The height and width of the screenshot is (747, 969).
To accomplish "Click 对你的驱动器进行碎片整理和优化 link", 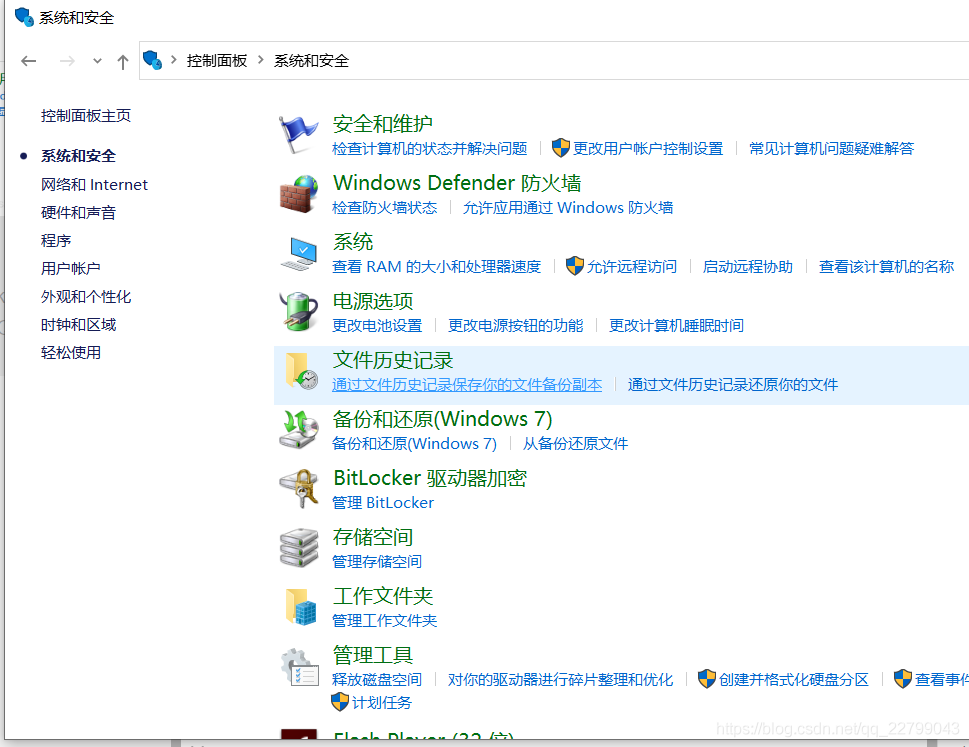I will [561, 680].
